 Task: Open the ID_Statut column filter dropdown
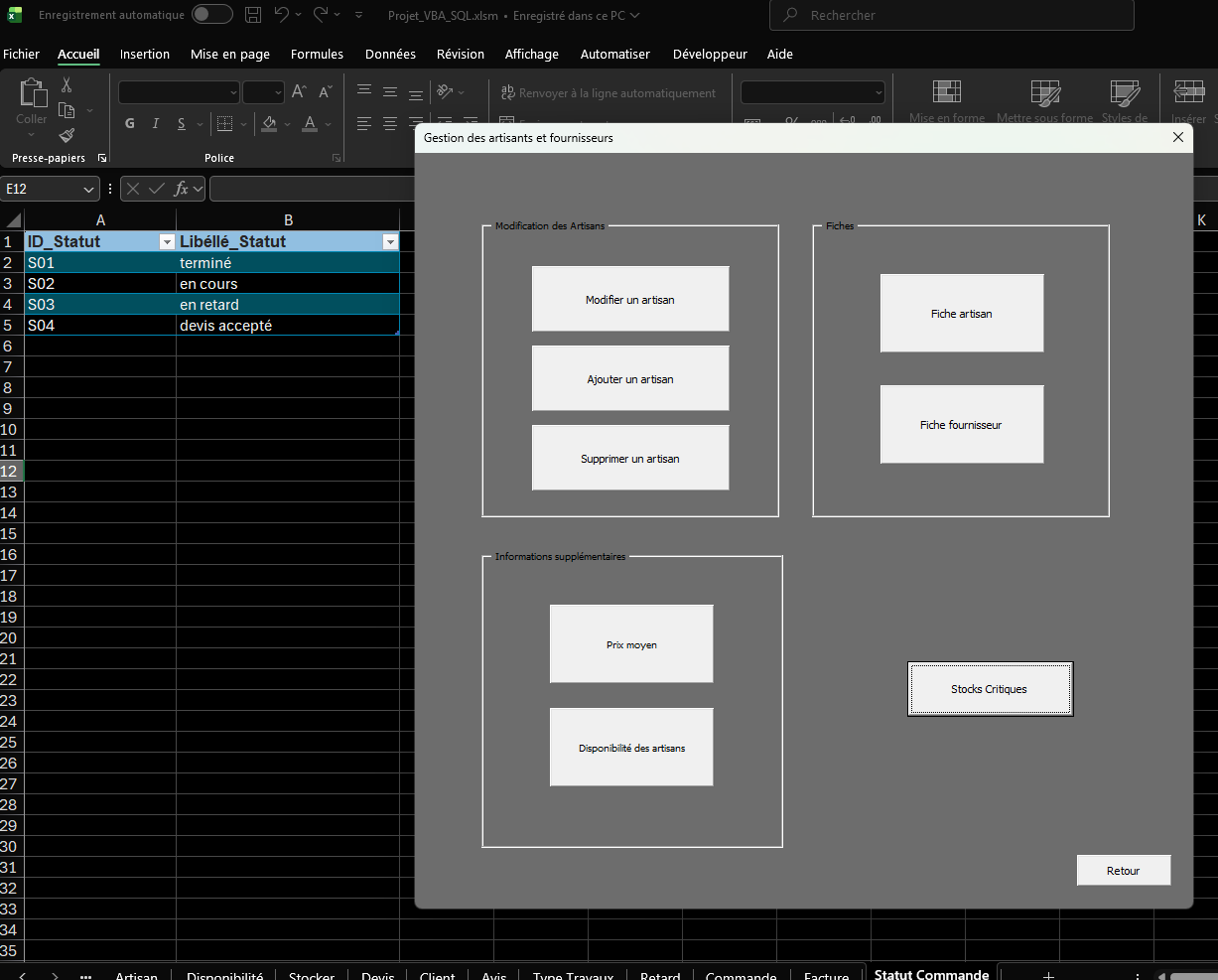[x=166, y=242]
